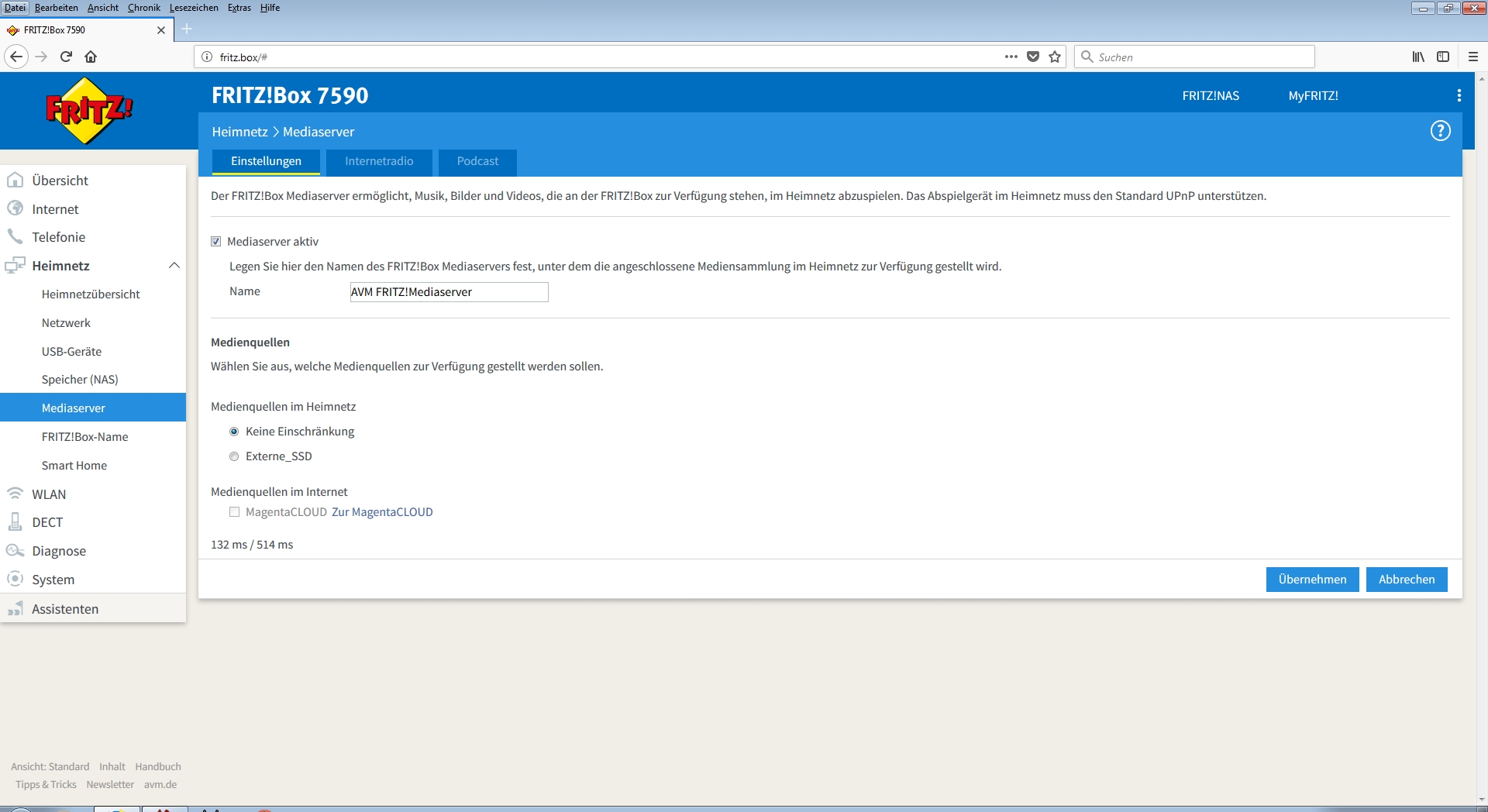Click the browser home icon

coord(91,57)
